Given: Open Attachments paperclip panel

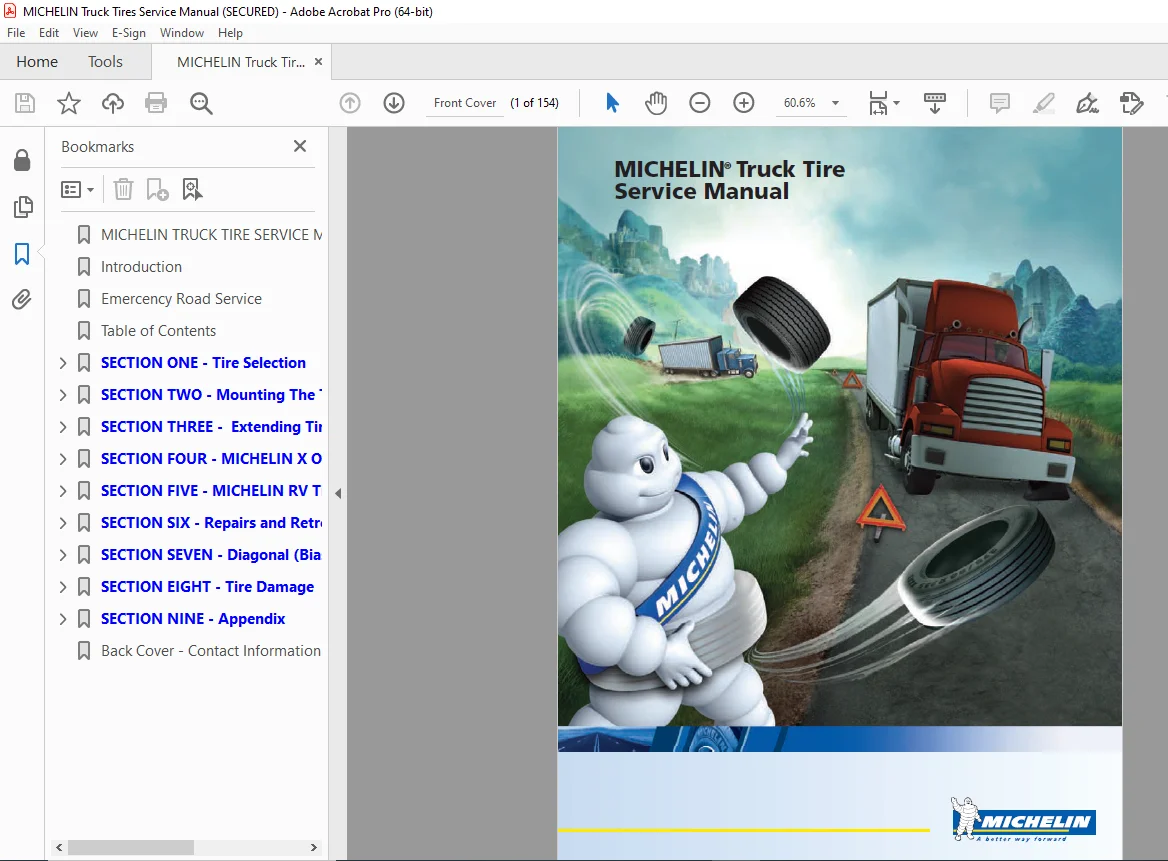Looking at the screenshot, I should pyautogui.click(x=22, y=299).
